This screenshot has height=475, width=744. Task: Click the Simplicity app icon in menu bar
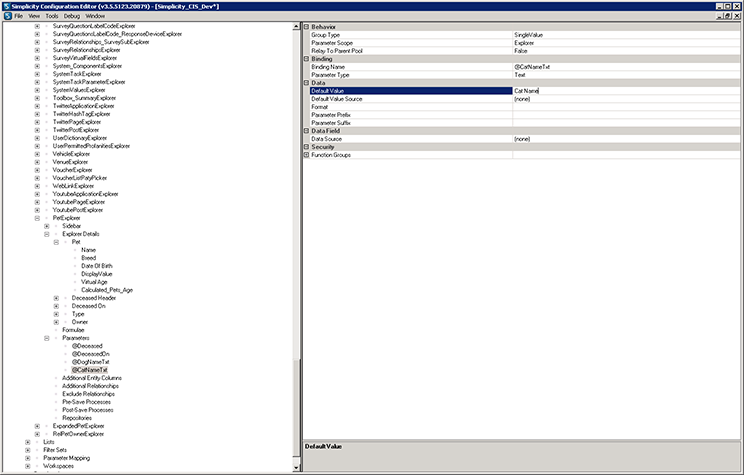(x=8, y=16)
